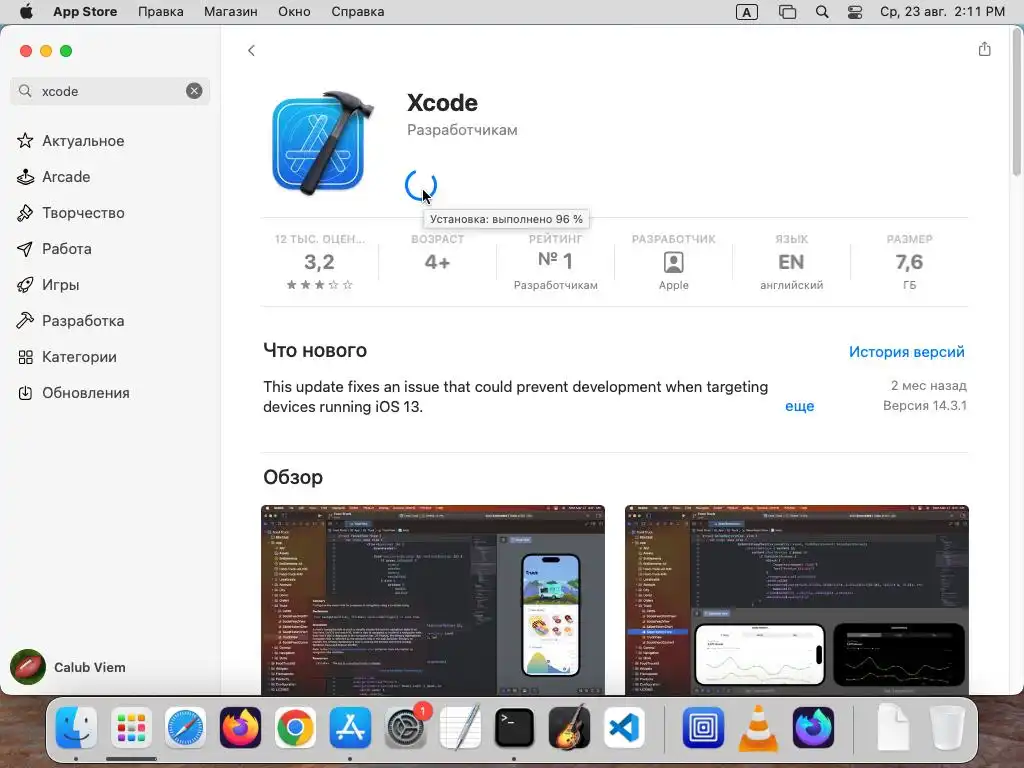Click the Игры rocket icon
Viewport: 1024px width, 768px height.
[x=25, y=285]
